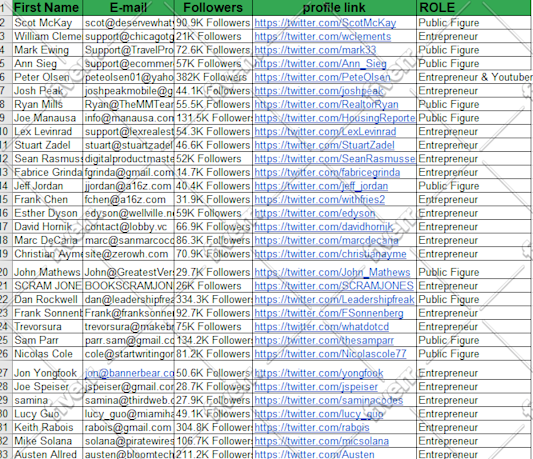Open the PeteOlsen twitter profile link

pos(322,77)
